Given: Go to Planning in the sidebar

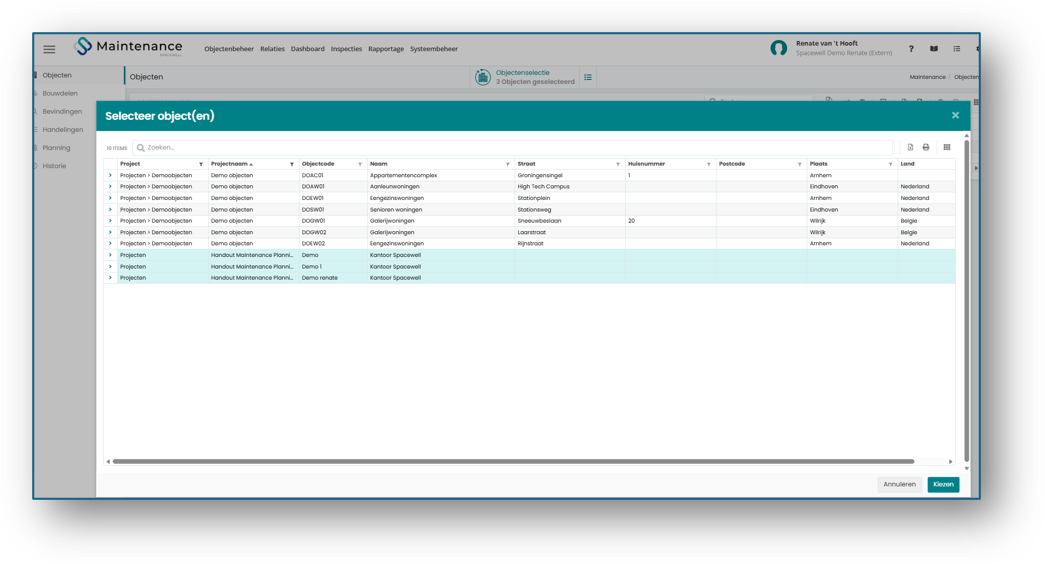Looking at the screenshot, I should click(x=56, y=147).
